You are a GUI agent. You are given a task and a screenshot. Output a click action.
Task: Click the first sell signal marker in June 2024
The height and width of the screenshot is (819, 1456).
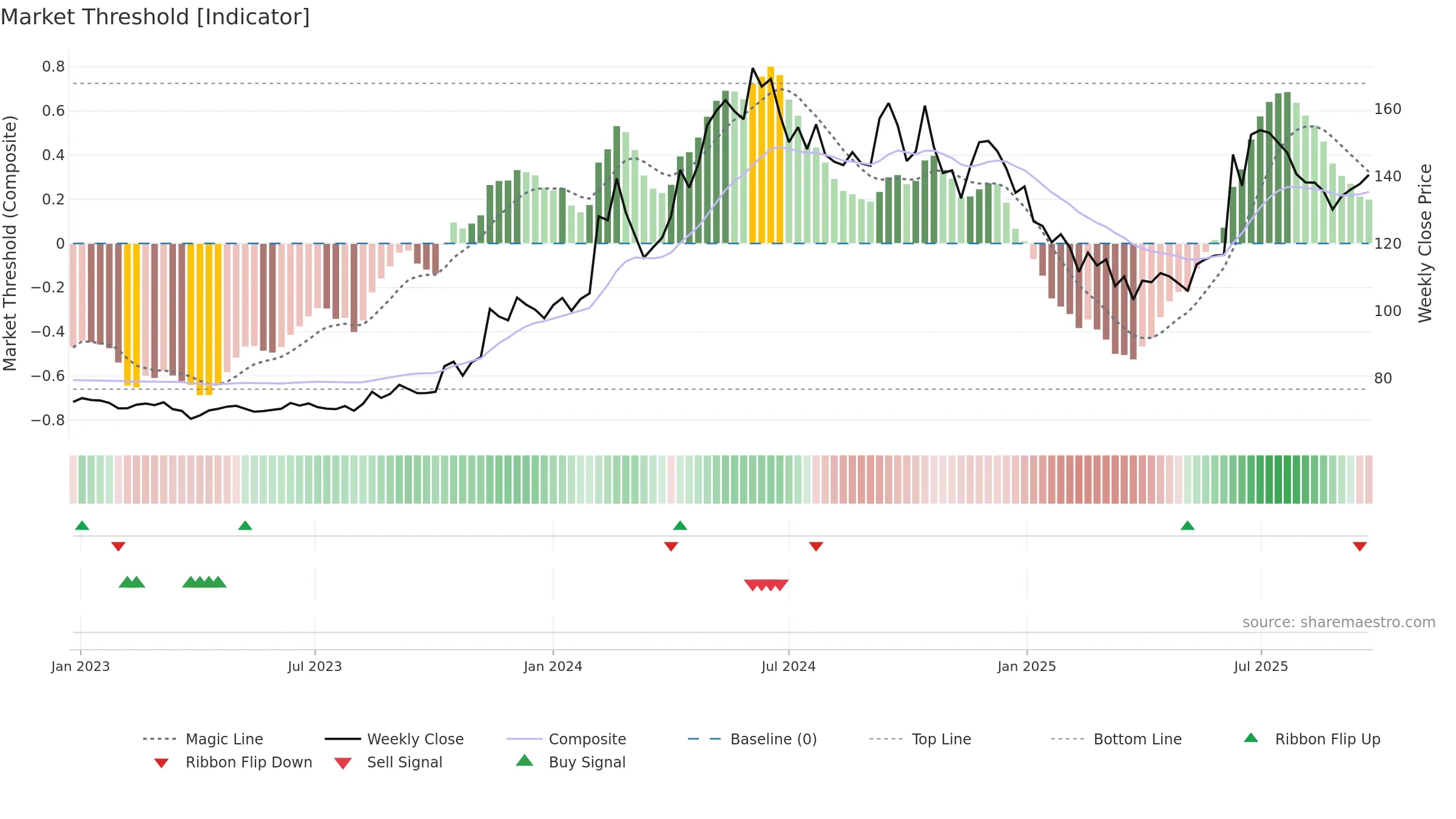pos(752,585)
